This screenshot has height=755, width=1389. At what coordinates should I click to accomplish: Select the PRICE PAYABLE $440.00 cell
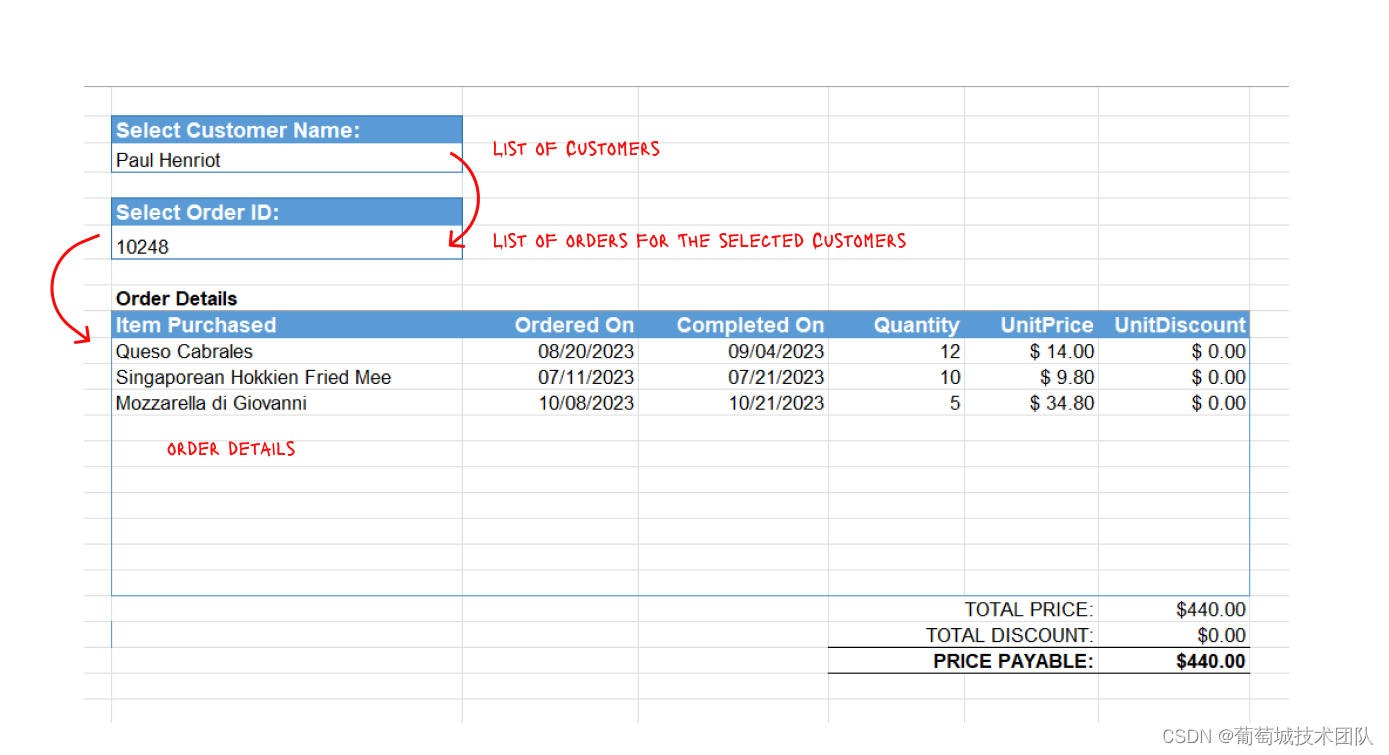pyautogui.click(x=1174, y=661)
